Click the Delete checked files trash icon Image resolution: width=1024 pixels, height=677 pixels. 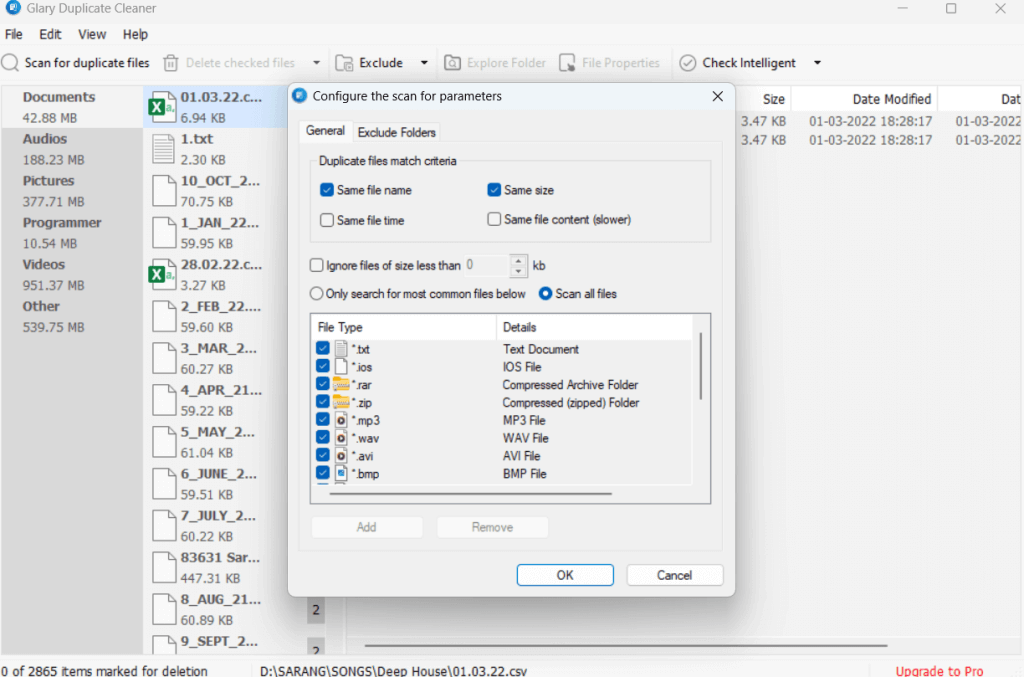(170, 63)
